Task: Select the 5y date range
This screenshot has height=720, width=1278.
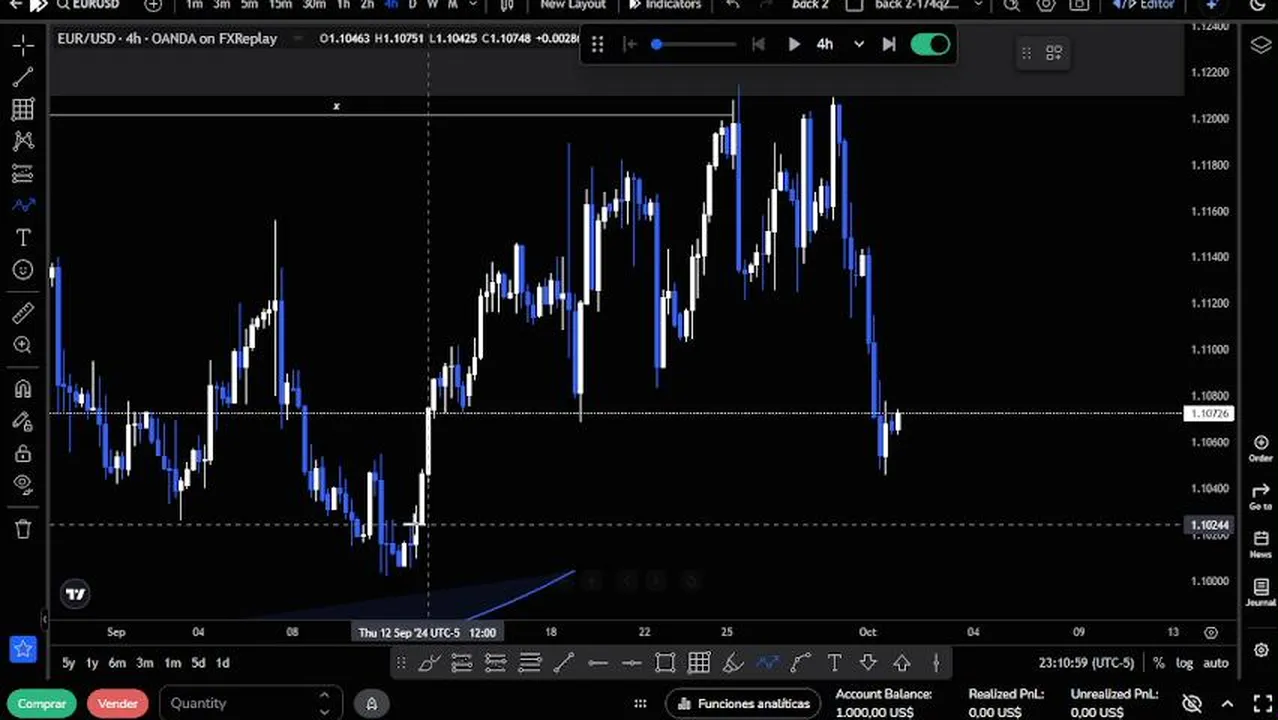Action: [68, 662]
